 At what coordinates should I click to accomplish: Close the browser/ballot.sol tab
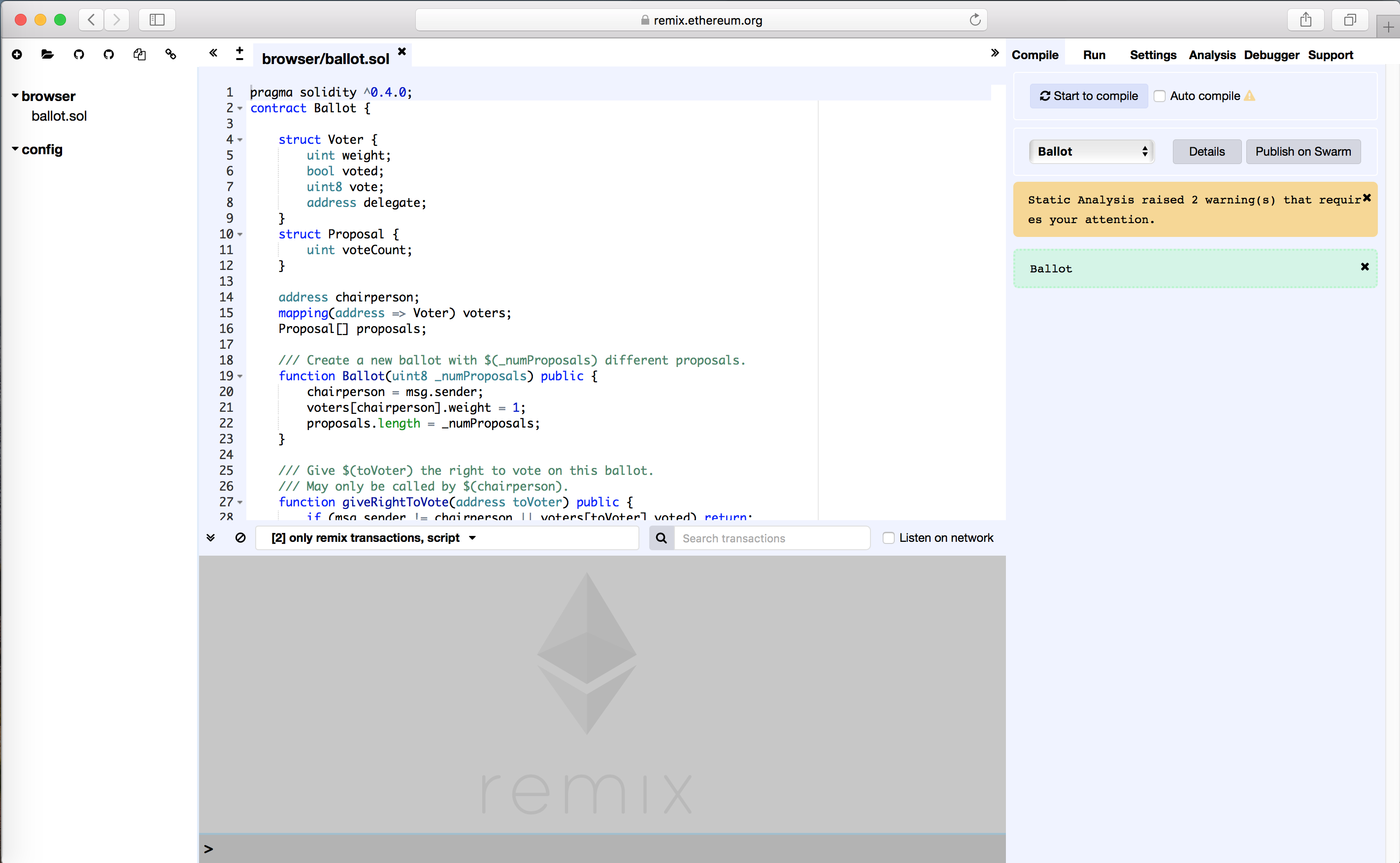pyautogui.click(x=402, y=51)
